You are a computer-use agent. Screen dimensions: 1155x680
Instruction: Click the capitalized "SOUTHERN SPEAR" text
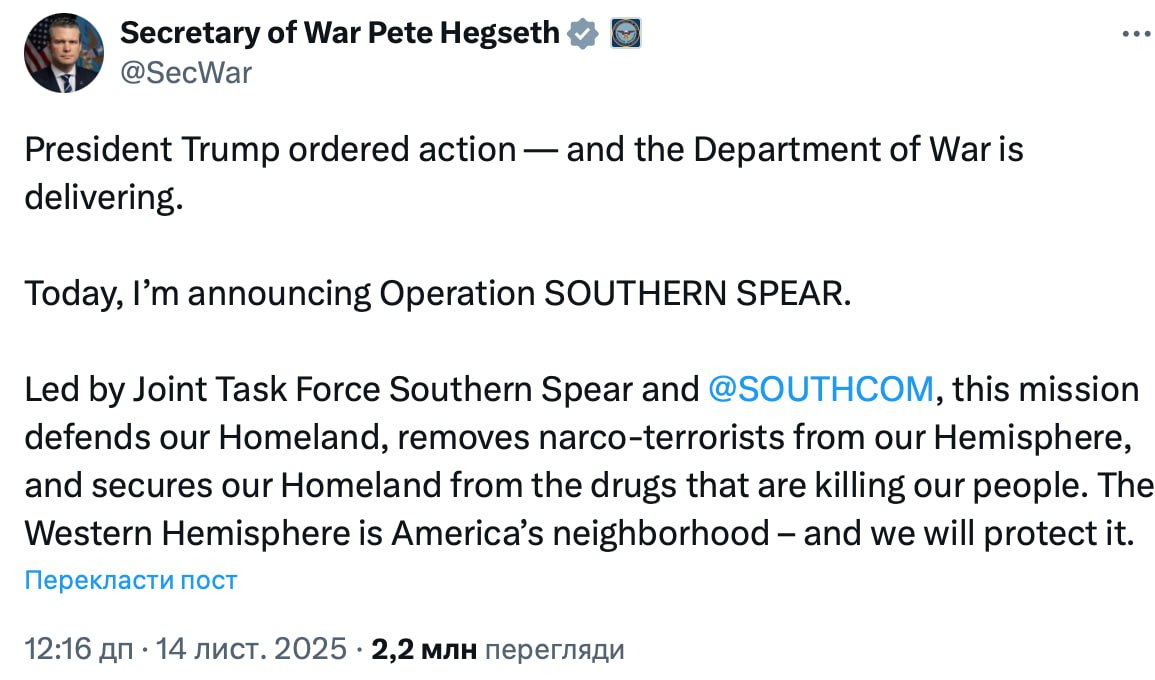click(x=695, y=293)
